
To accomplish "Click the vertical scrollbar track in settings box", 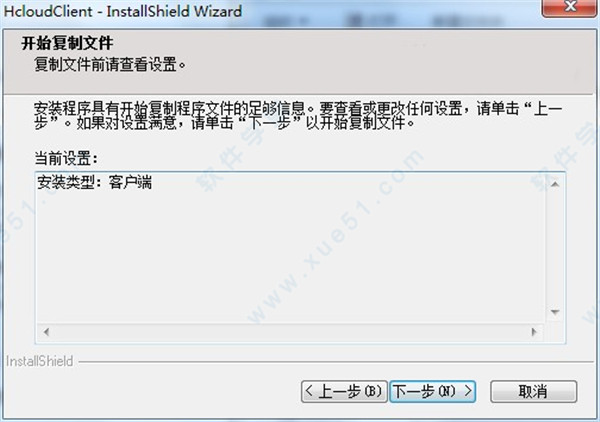I will (555, 249).
